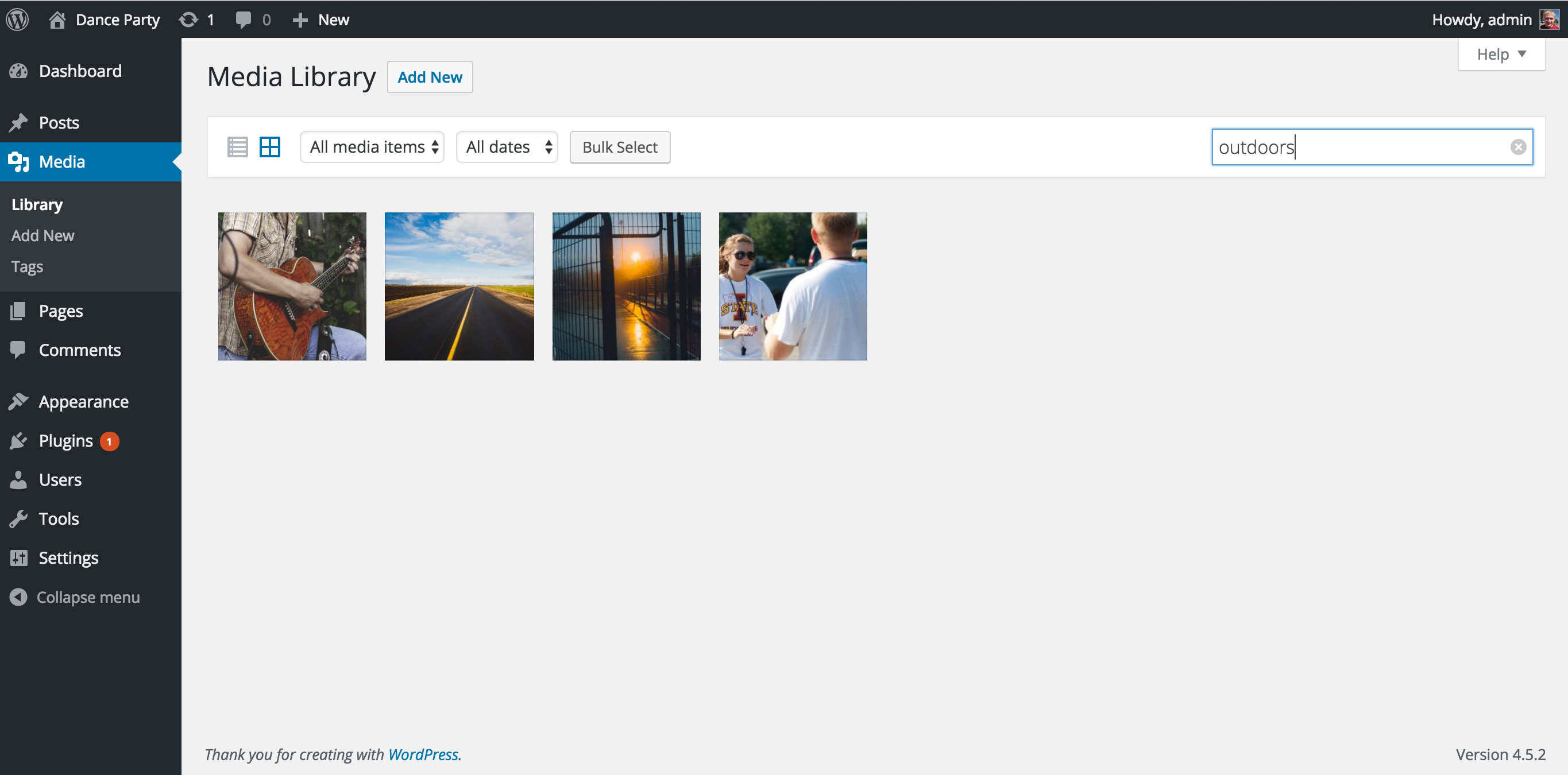
Task: Click the Updates icon in toolbar
Action: (x=190, y=19)
